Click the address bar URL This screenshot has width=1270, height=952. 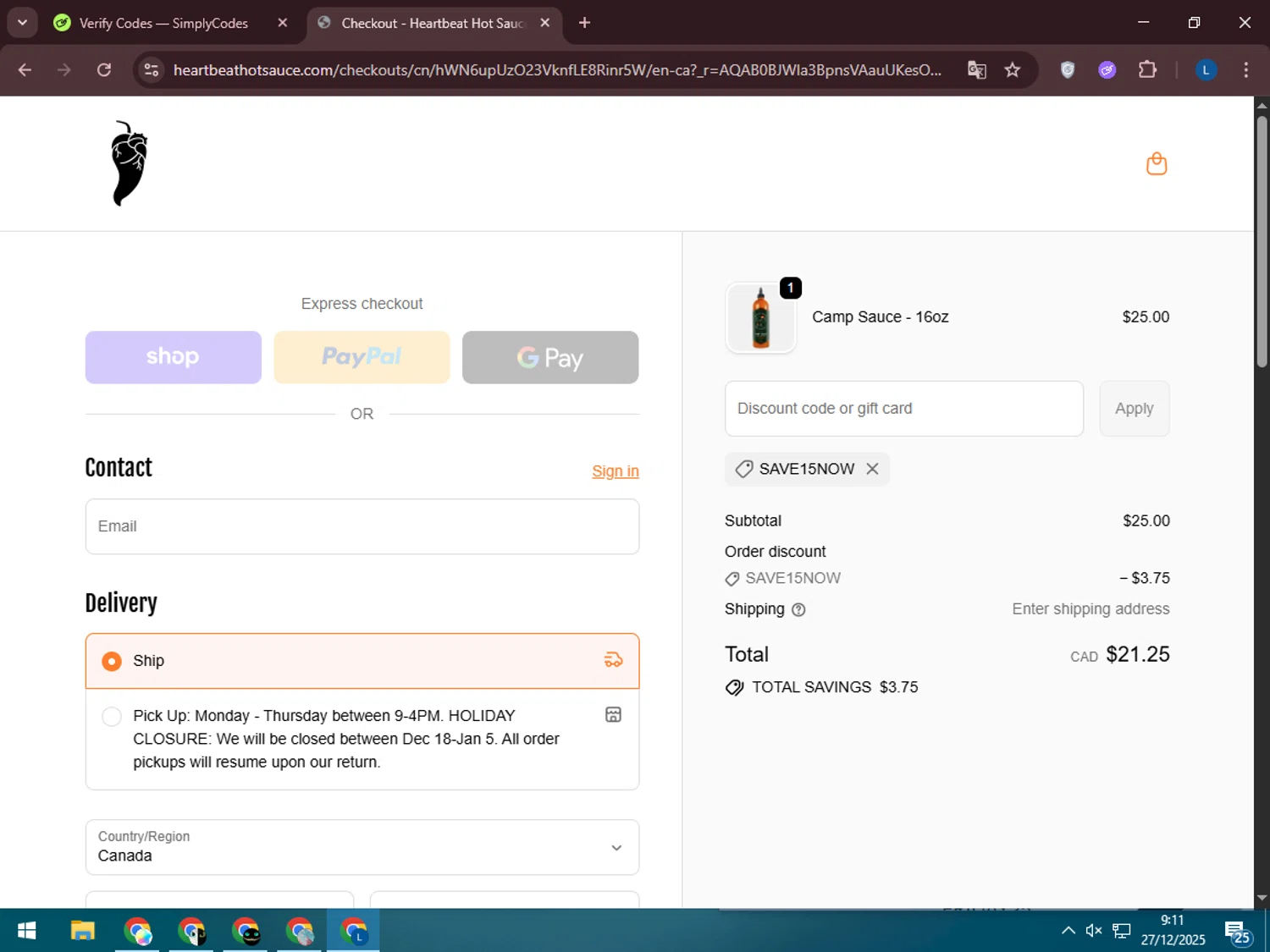[557, 70]
